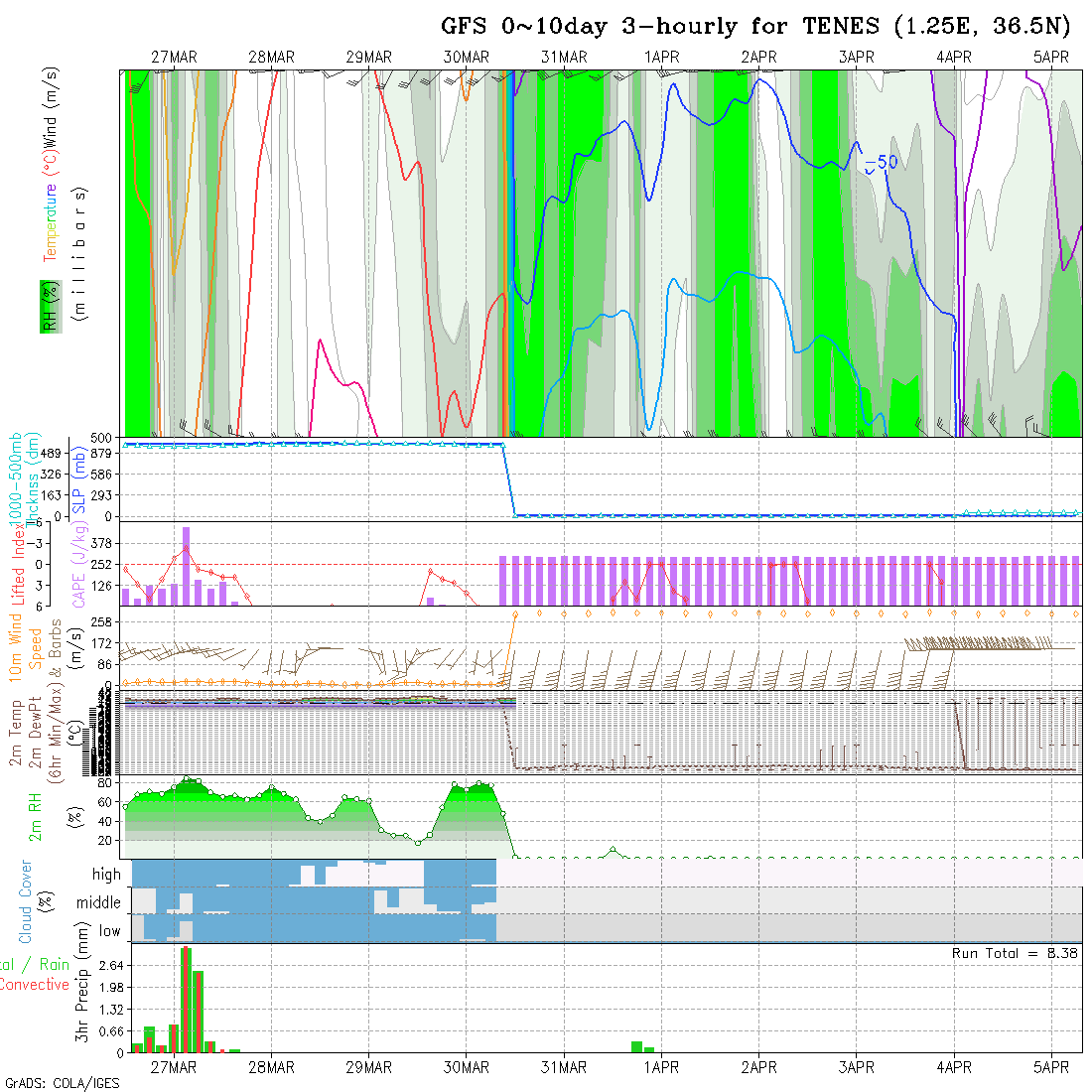Viewport: 1092px width, 1092px height.
Task: Click the -50 temperature contour label
Action: coord(881,162)
